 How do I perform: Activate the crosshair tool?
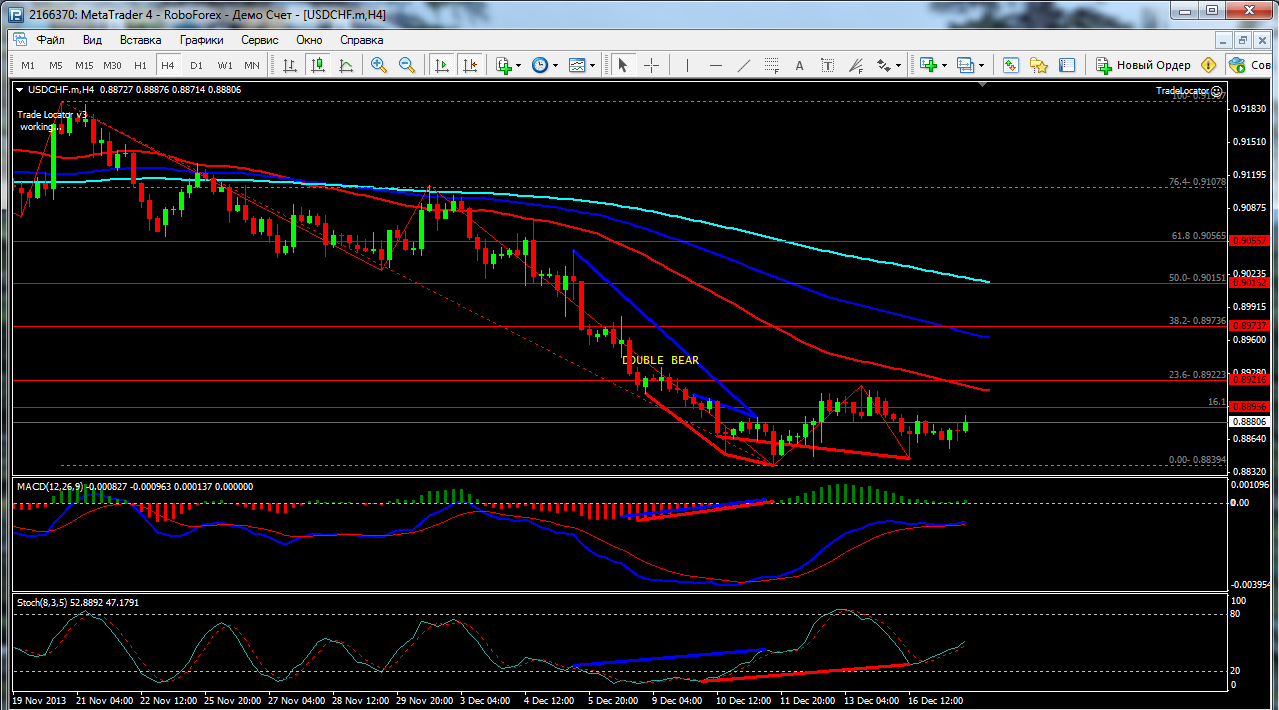click(x=651, y=65)
